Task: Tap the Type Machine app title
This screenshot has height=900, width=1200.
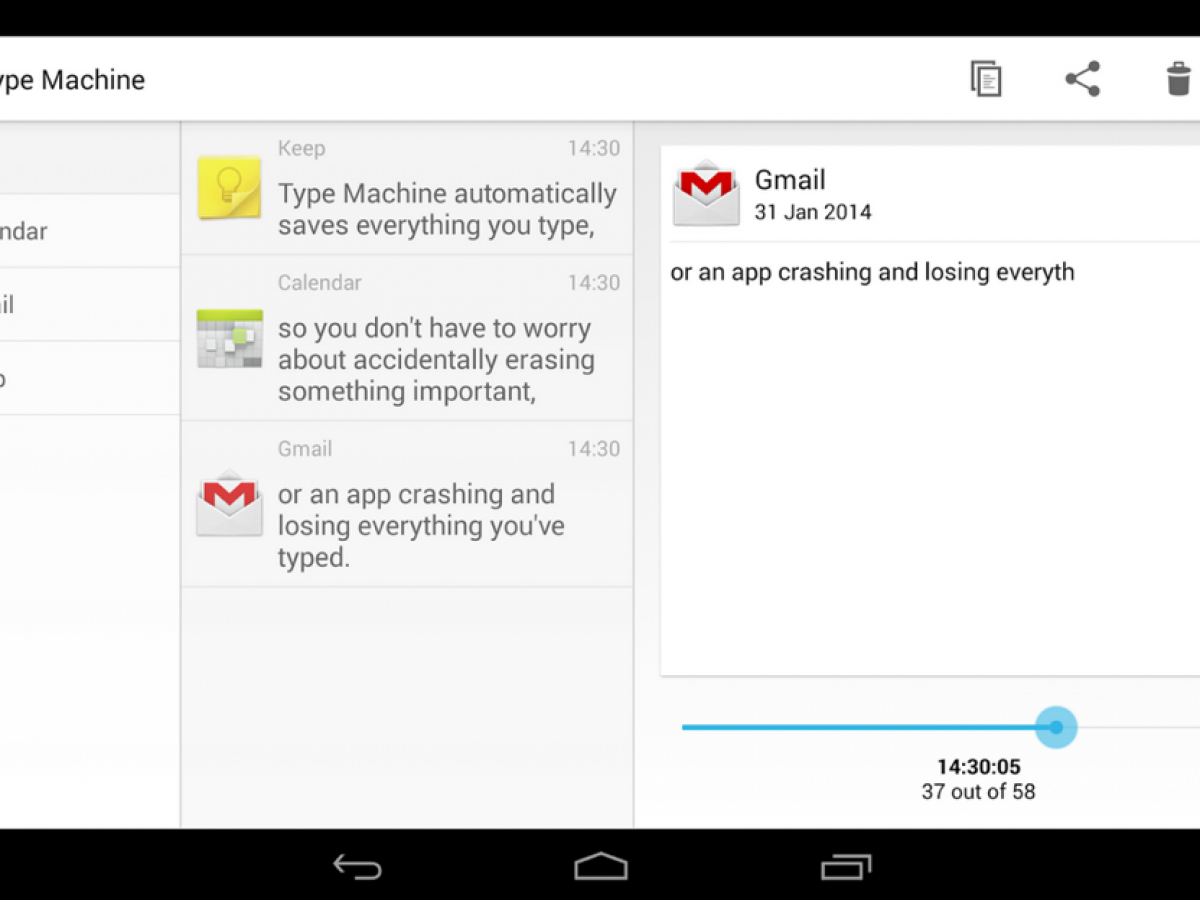Action: pos(70,80)
